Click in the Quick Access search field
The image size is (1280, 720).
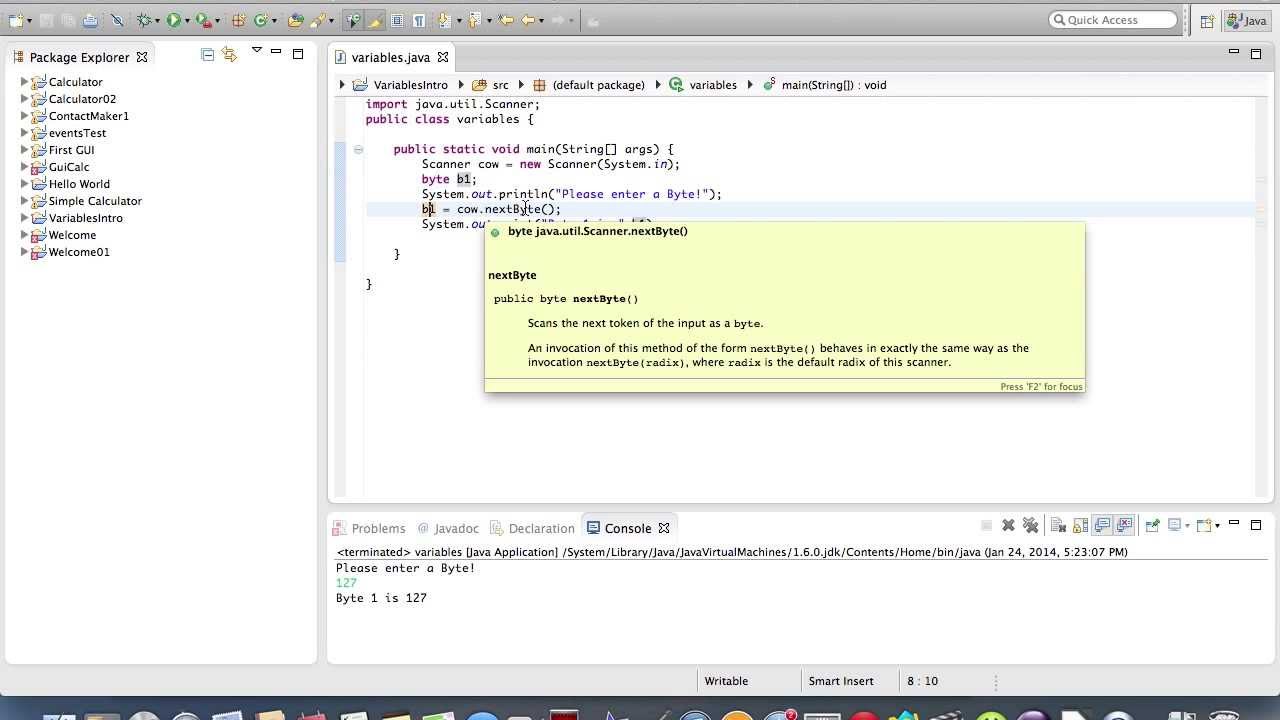tap(1113, 20)
